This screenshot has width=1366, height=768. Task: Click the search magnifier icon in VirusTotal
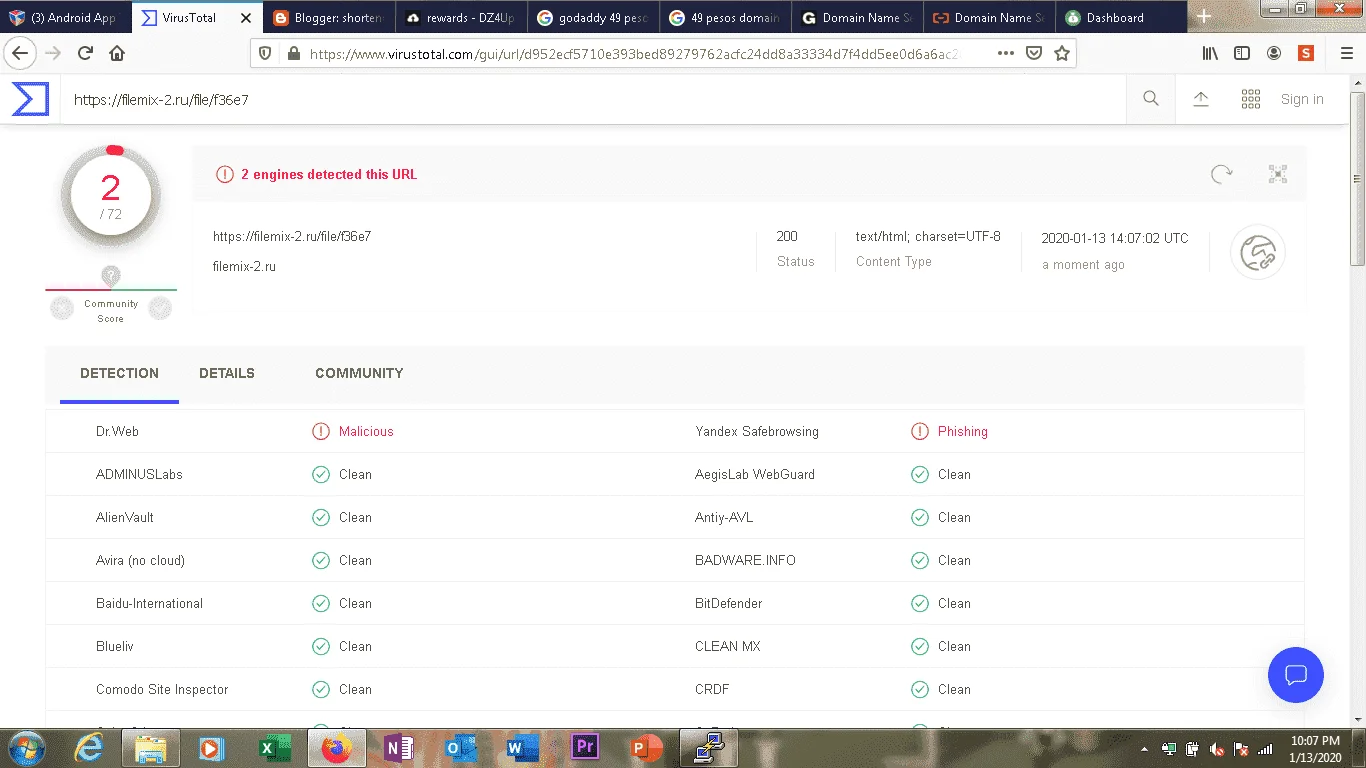click(1151, 98)
